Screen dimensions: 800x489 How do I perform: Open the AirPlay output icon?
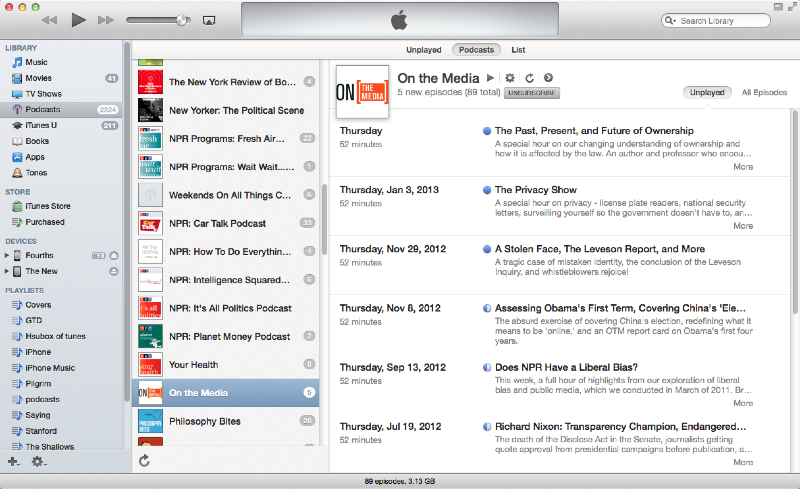(209, 20)
